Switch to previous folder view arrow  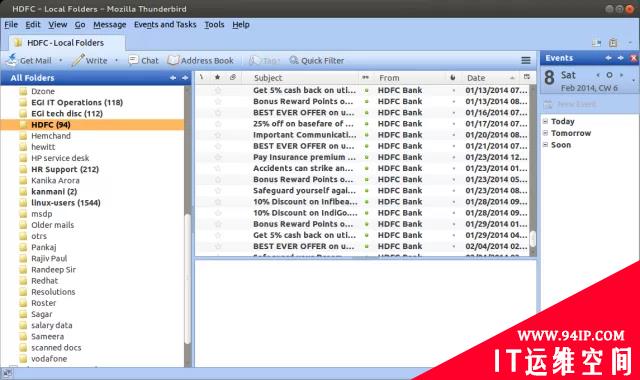pyautogui.click(x=173, y=78)
